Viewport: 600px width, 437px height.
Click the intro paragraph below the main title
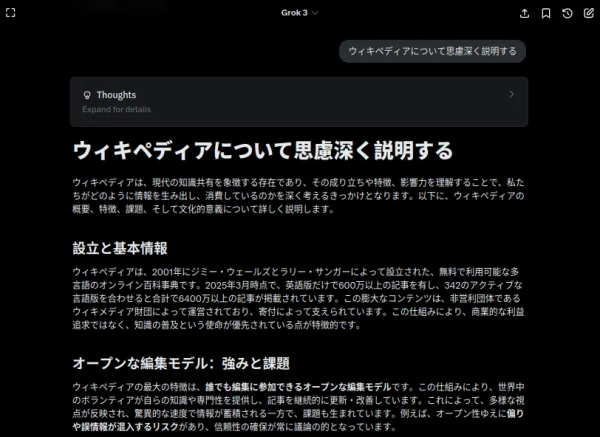pos(299,195)
